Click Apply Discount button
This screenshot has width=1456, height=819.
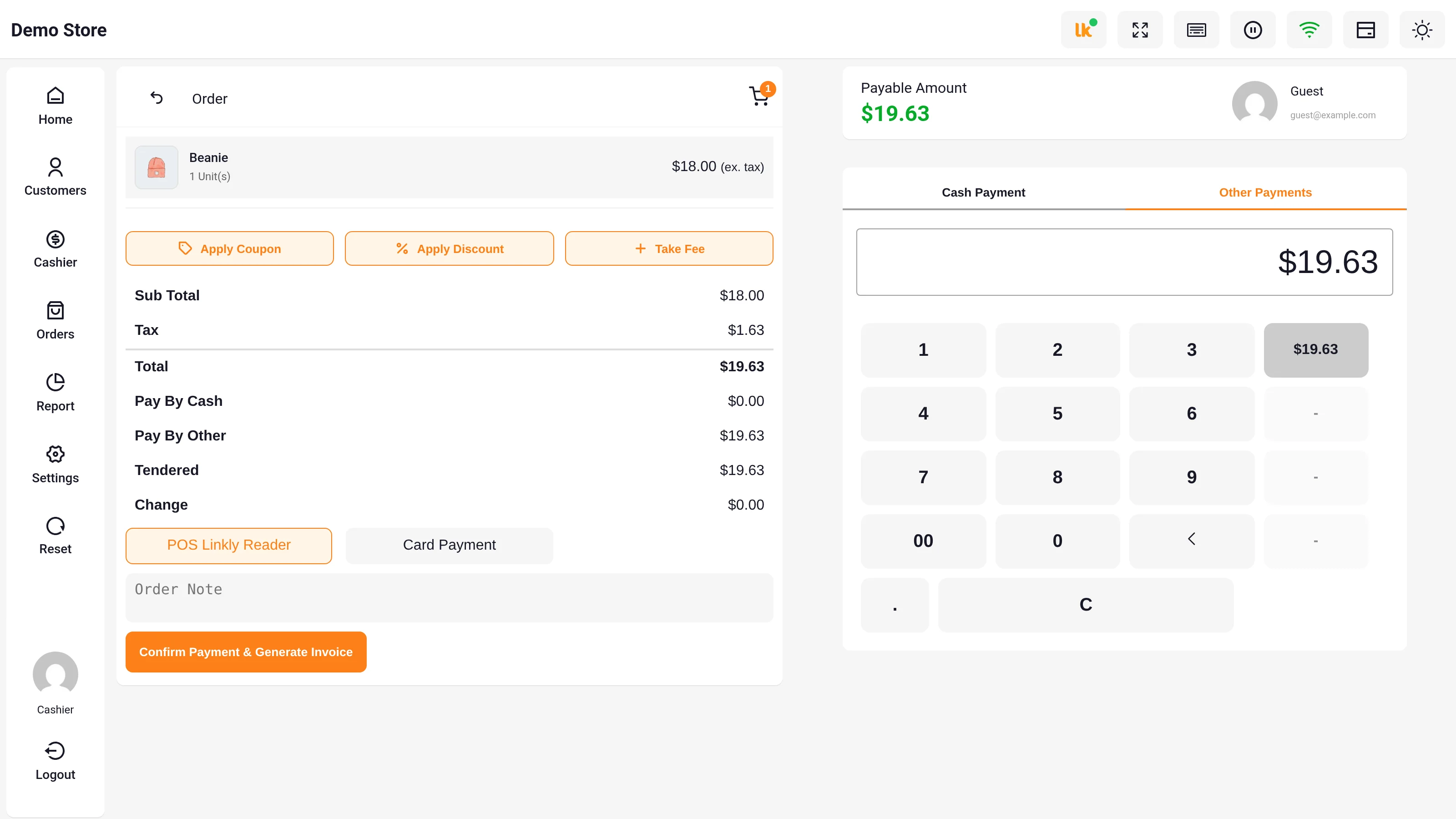tap(450, 248)
